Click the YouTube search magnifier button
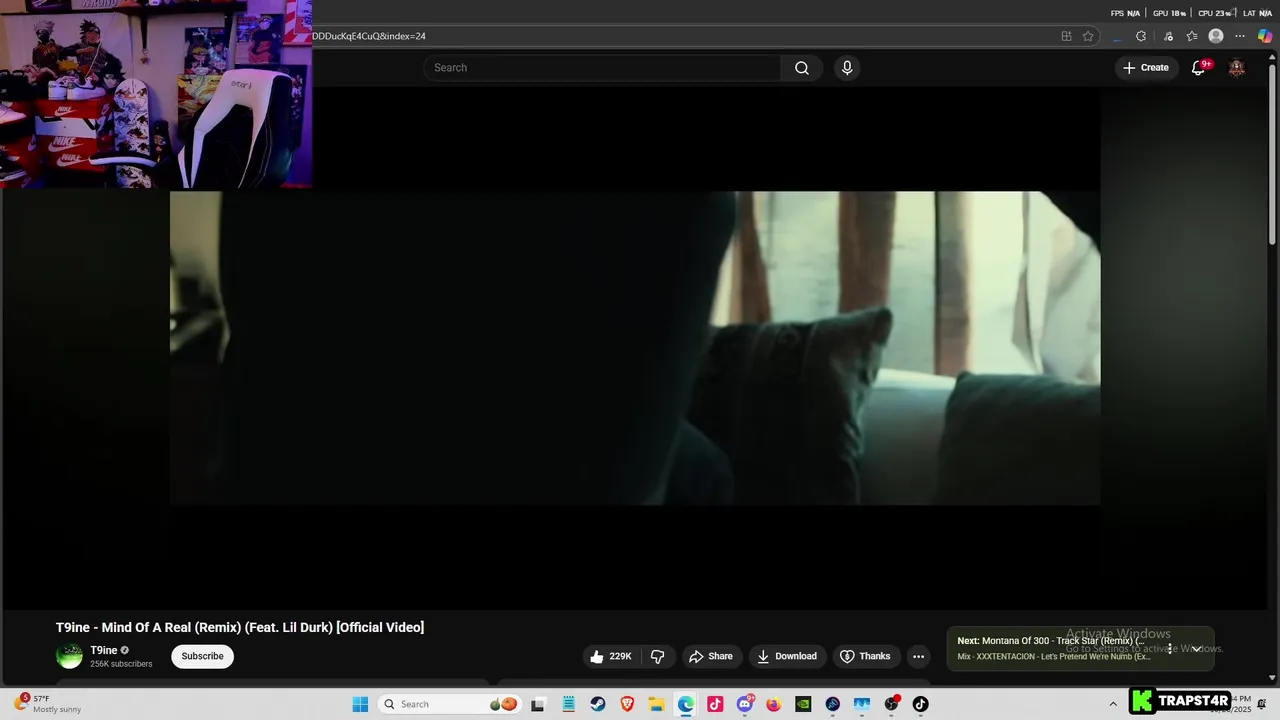Image resolution: width=1280 pixels, height=720 pixels. [801, 68]
